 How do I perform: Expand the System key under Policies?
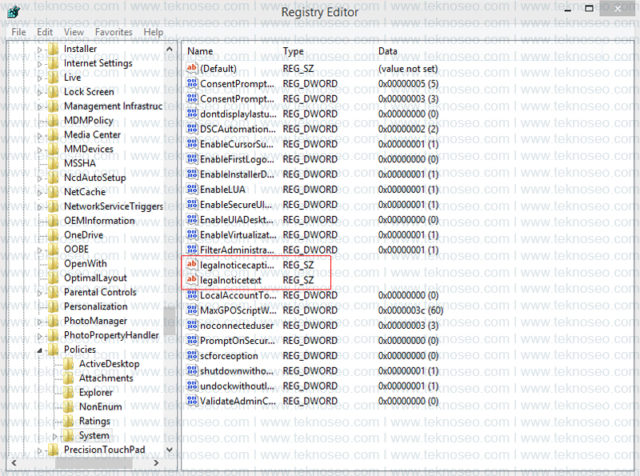tap(55, 436)
